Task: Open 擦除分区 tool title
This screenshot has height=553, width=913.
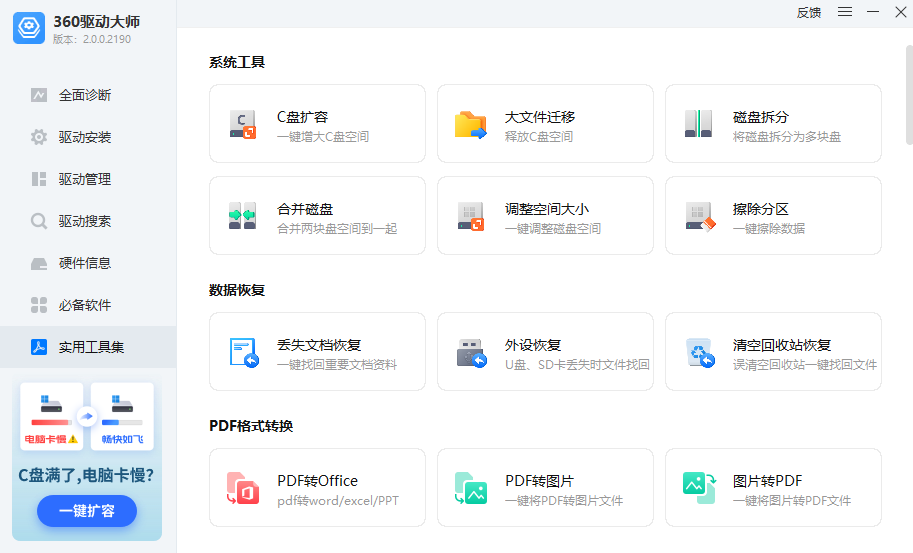Action: click(760, 209)
